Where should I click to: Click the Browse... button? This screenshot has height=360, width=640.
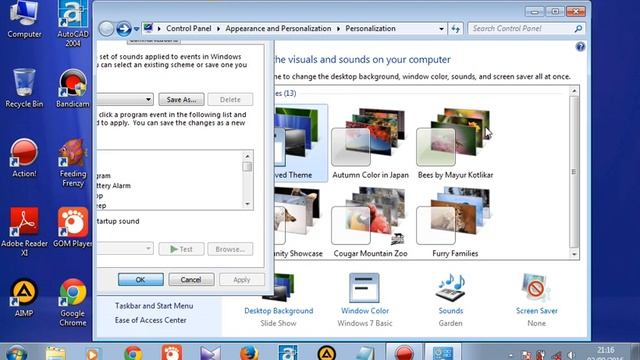pyautogui.click(x=230, y=249)
